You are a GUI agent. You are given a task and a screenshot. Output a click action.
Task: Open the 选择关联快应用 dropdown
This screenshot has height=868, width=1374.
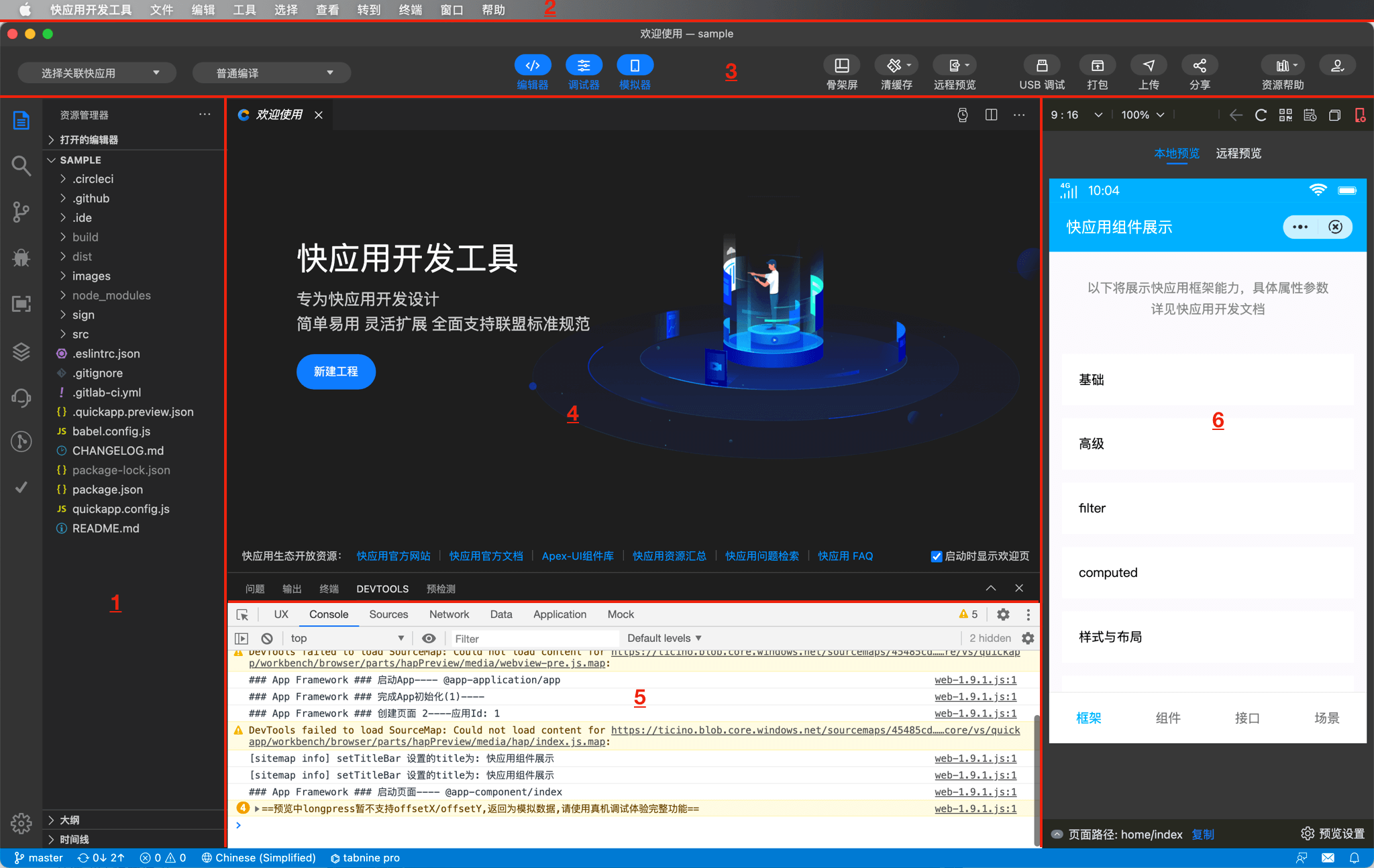pos(96,72)
